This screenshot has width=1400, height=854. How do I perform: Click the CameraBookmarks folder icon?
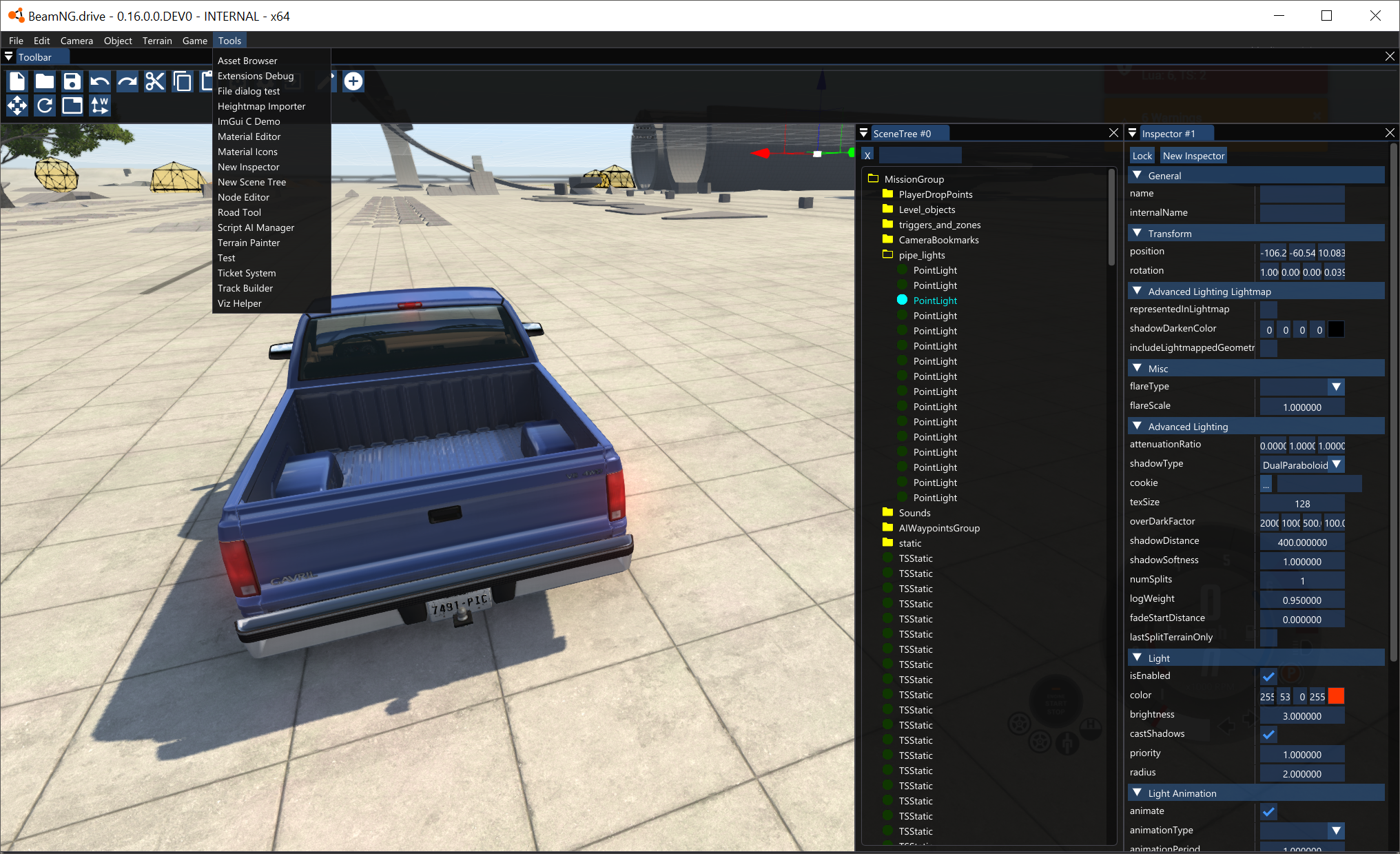888,239
